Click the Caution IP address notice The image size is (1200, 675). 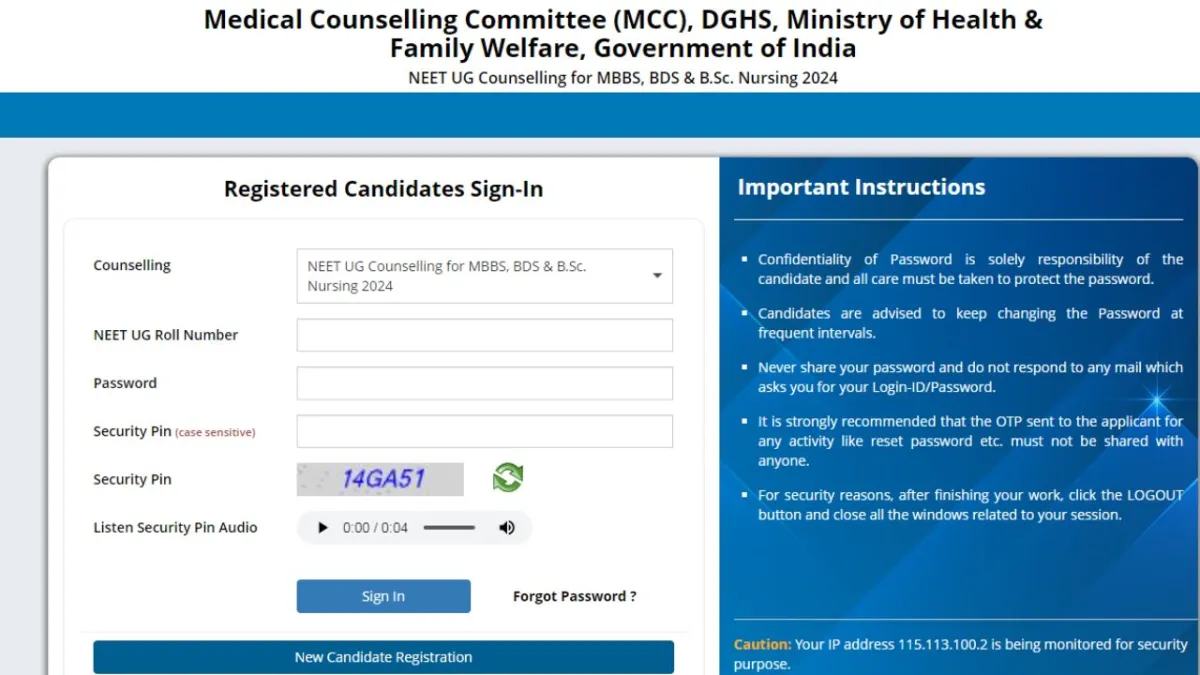point(960,654)
